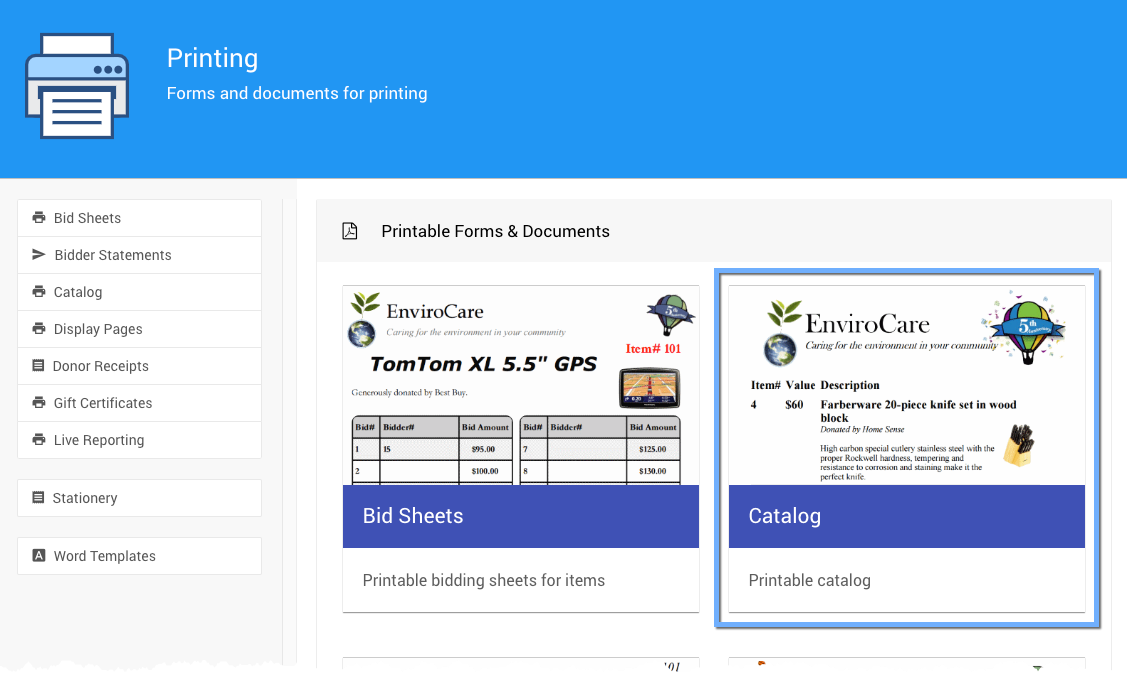This screenshot has width=1127, height=696.
Task: Click the Bid Sheets card preview image
Action: coord(520,386)
